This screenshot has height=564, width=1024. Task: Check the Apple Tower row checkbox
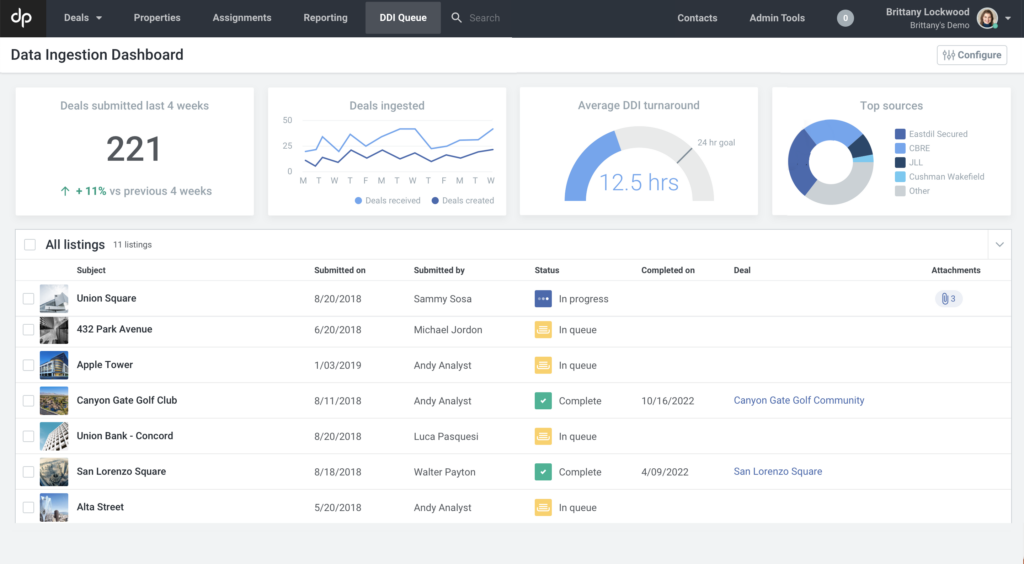tap(28, 365)
